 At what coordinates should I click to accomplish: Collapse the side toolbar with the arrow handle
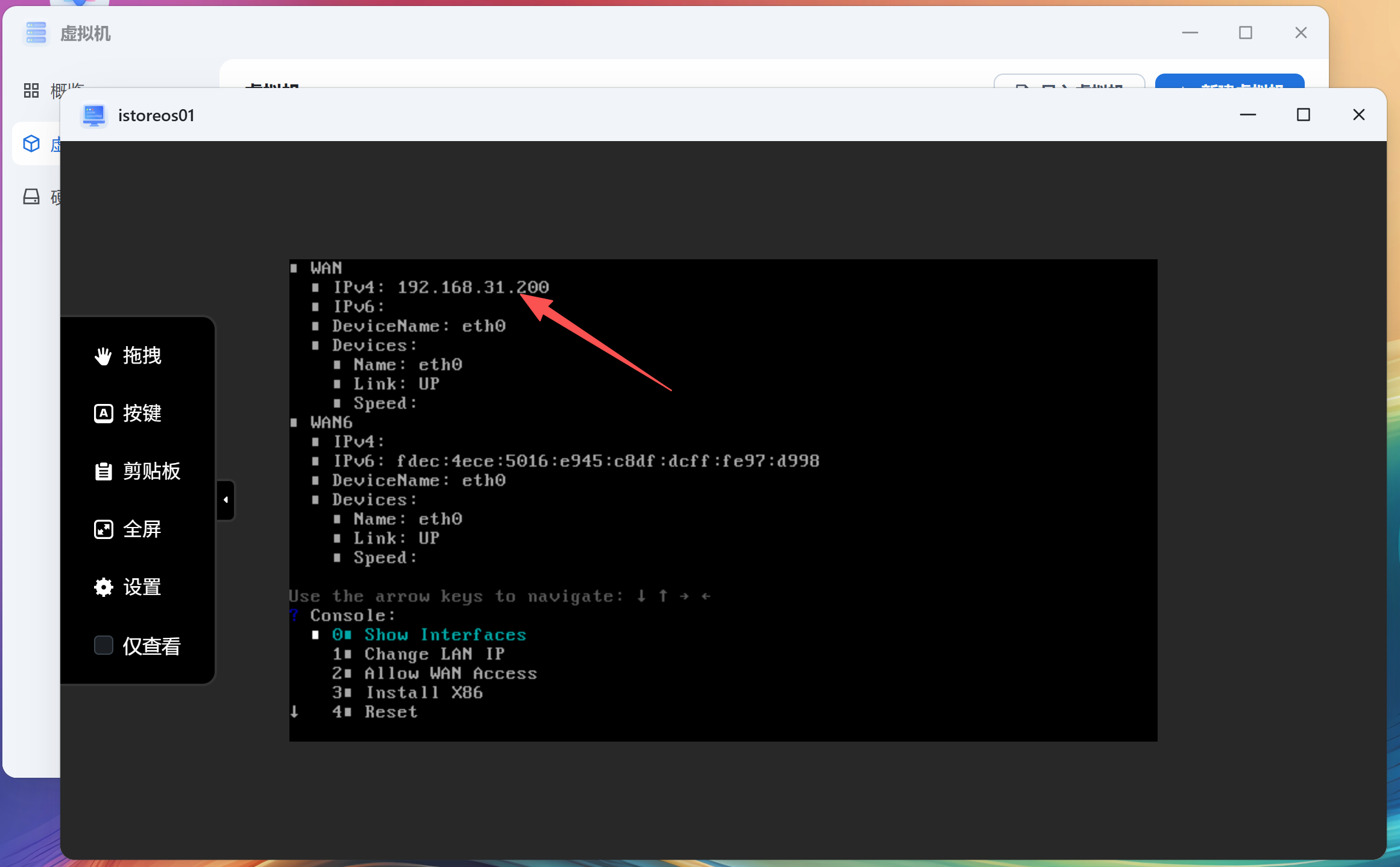click(225, 500)
